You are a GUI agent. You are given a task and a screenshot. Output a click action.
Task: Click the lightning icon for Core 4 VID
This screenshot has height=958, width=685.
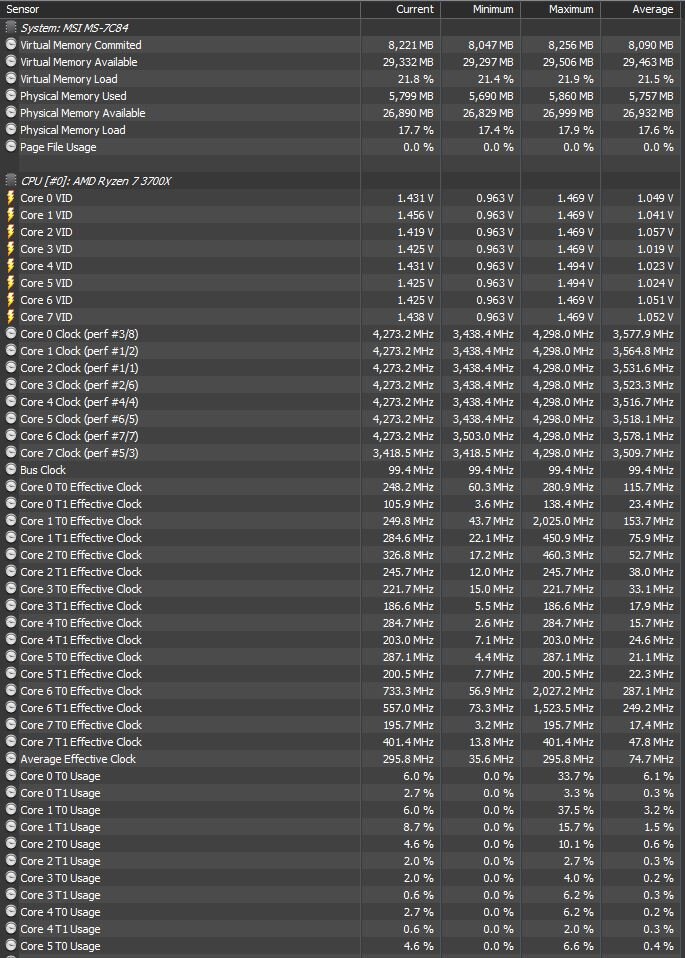tap(10, 266)
